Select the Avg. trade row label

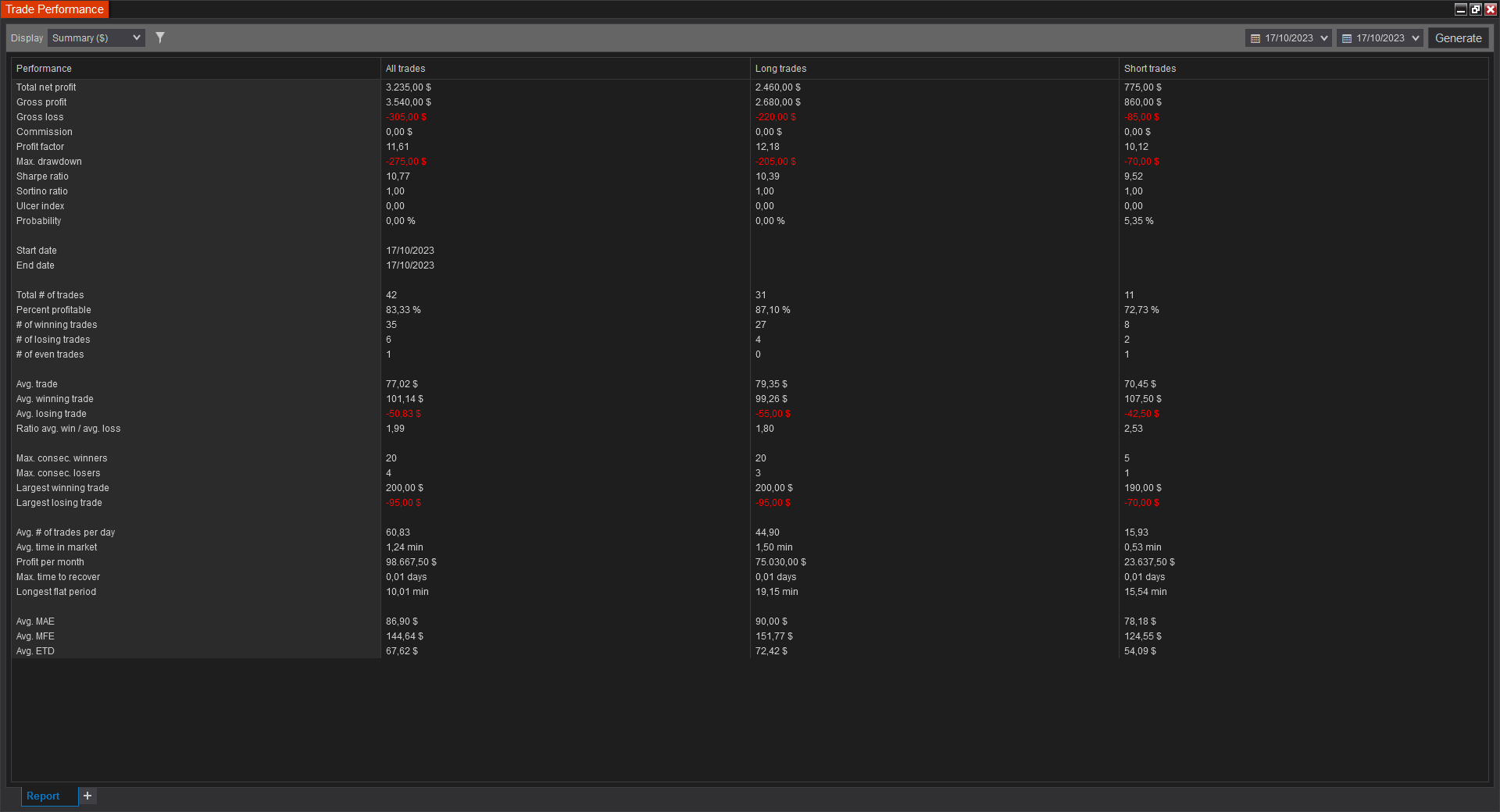[37, 384]
